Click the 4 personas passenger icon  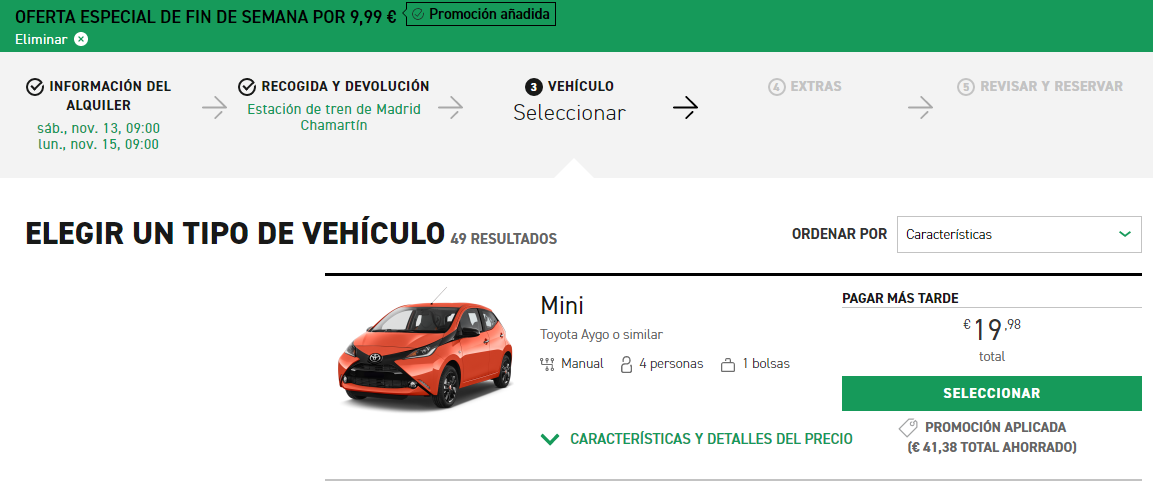tap(627, 364)
